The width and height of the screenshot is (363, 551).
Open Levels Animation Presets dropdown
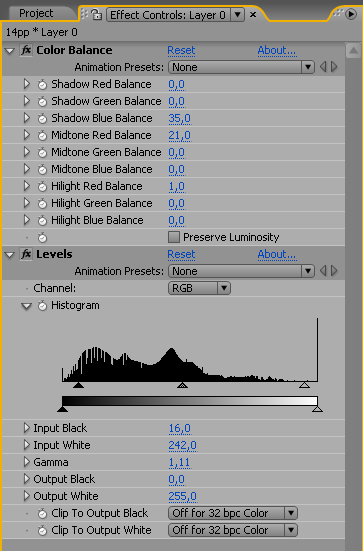(241, 271)
